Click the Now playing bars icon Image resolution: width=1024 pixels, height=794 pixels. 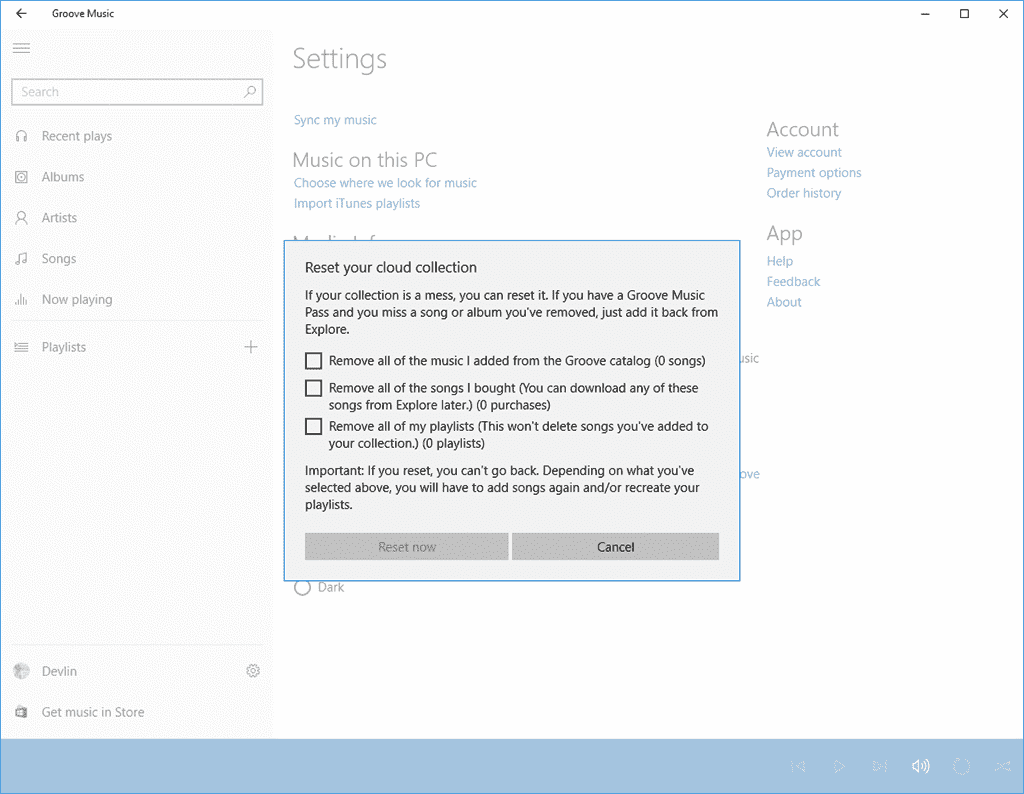[x=22, y=300]
